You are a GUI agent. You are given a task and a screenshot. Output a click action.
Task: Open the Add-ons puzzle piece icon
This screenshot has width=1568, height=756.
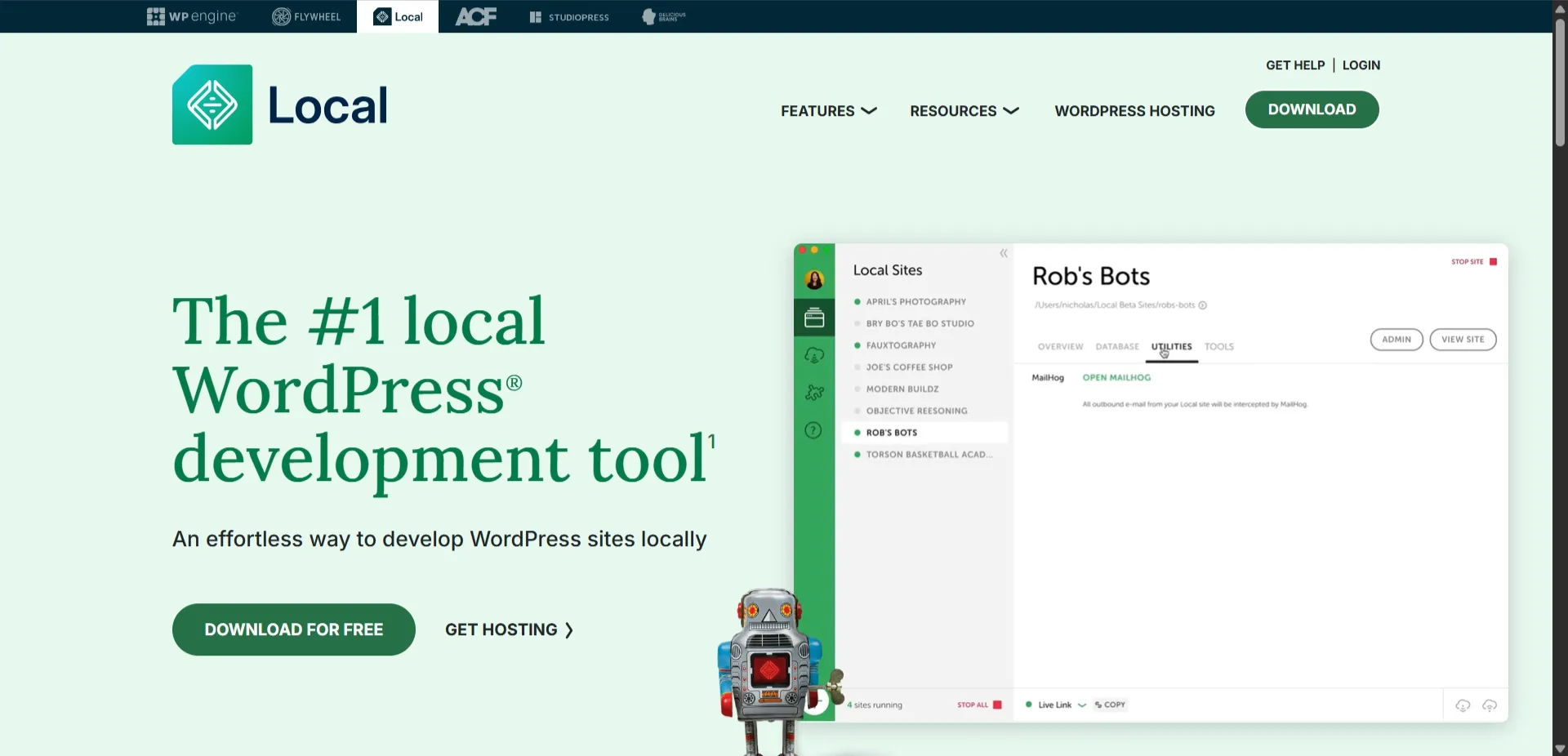coord(813,393)
